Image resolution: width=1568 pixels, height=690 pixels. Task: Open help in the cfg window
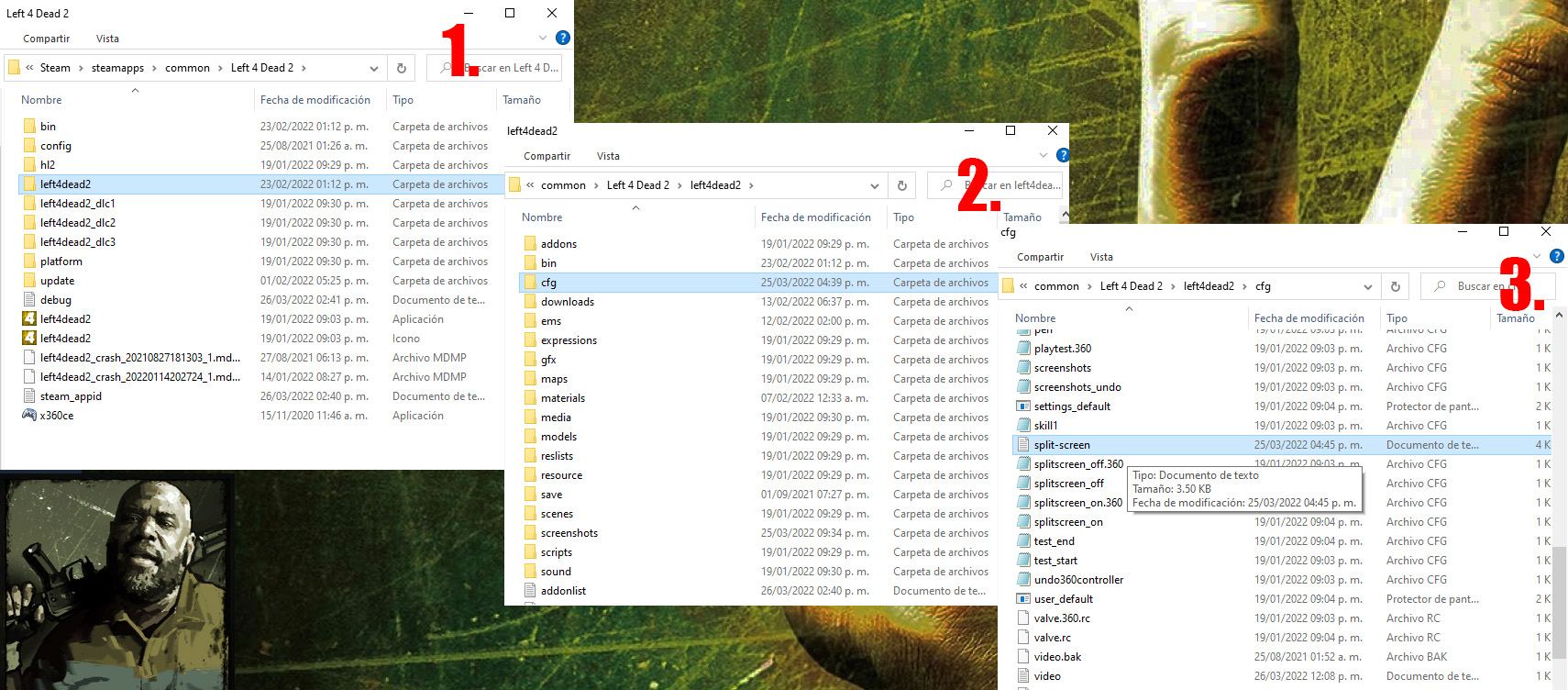[x=1557, y=256]
